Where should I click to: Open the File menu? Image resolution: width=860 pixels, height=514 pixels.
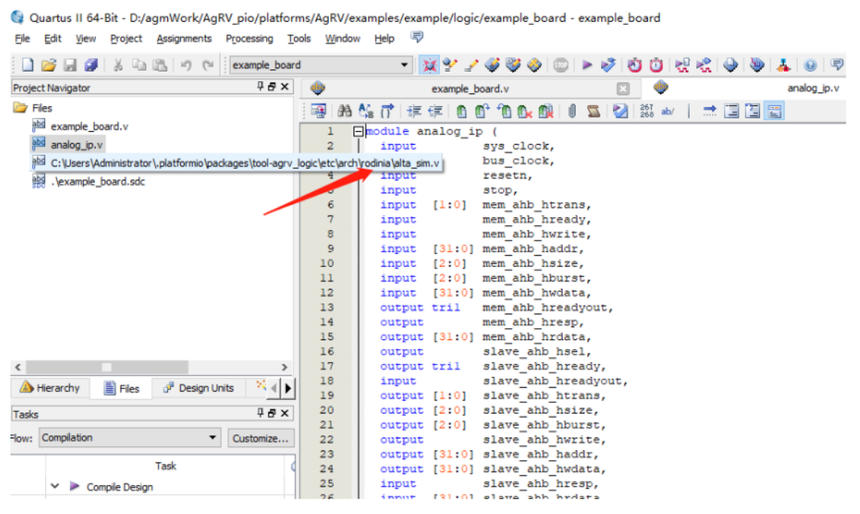click(22, 38)
